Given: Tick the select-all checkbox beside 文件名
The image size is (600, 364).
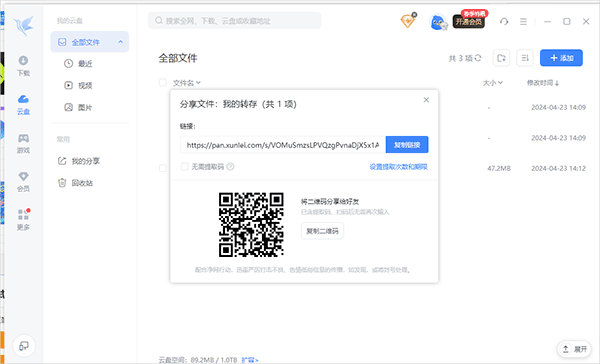Looking at the screenshot, I should (163, 83).
